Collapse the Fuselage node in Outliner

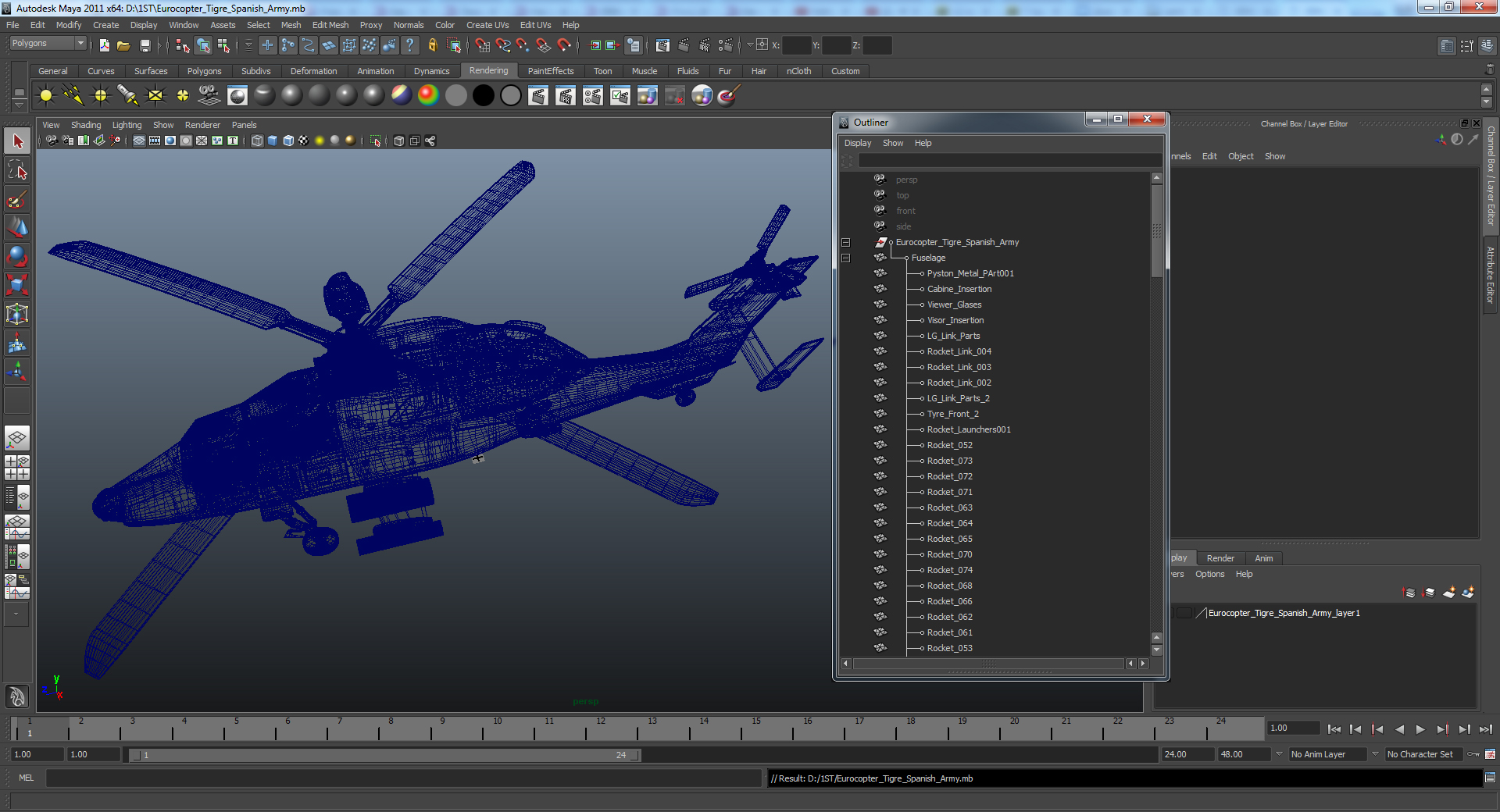[845, 258]
